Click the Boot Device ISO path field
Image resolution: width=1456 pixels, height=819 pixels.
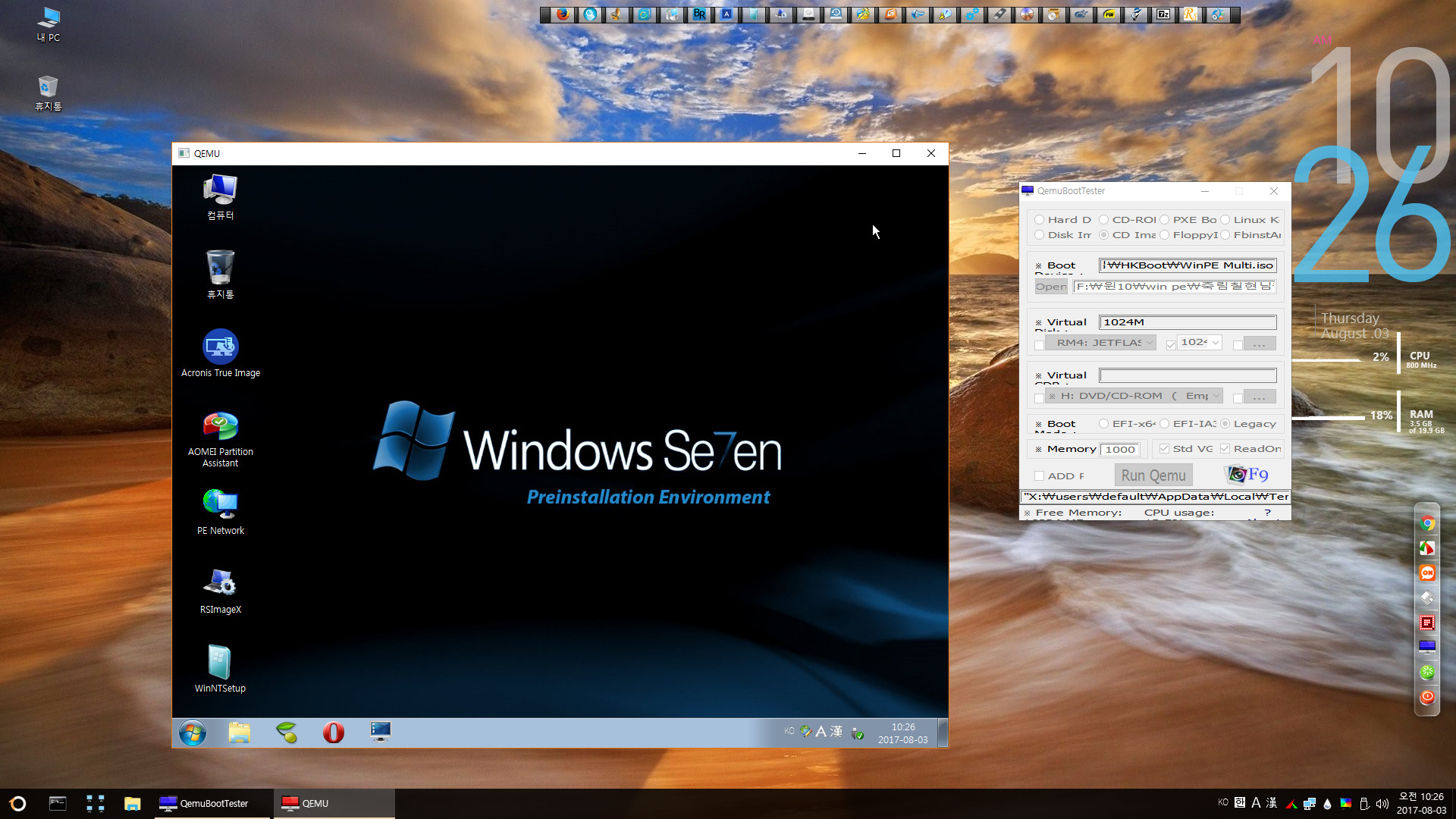pyautogui.click(x=1188, y=265)
